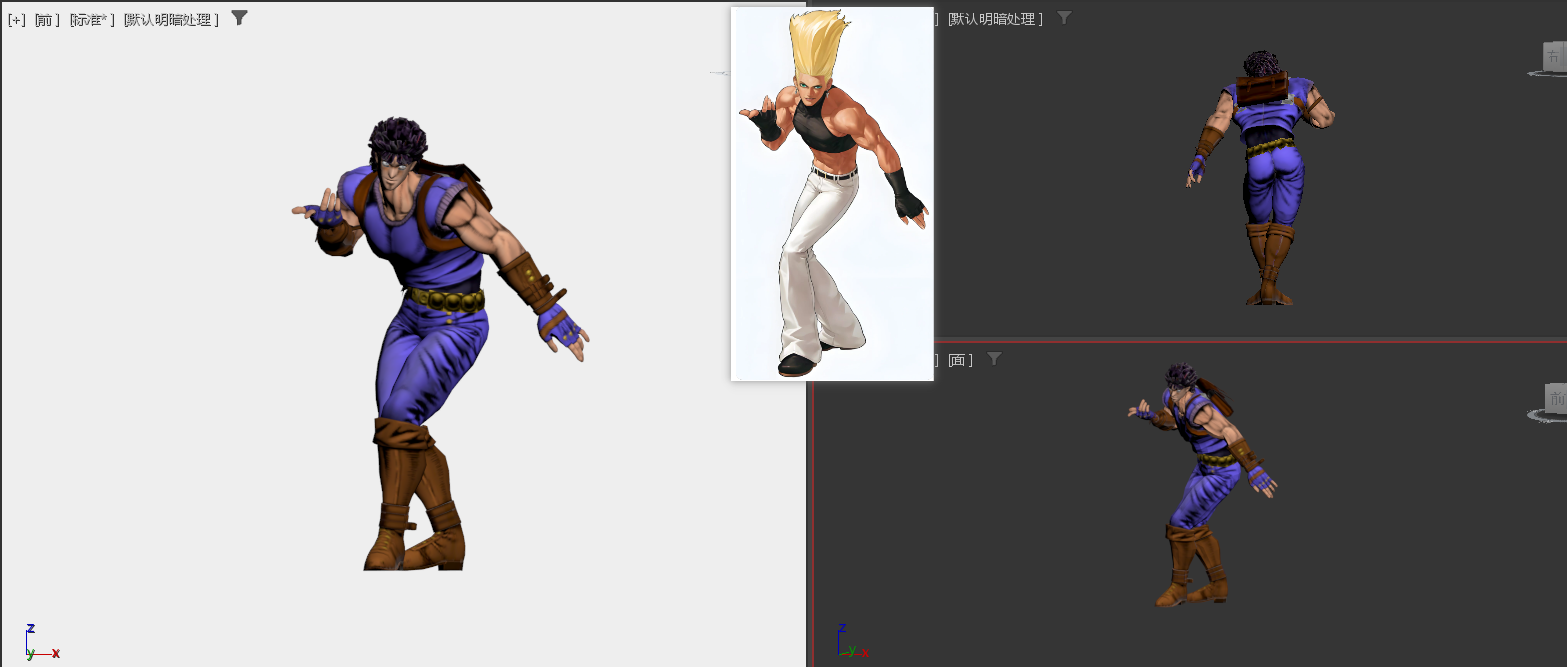The image size is (1567, 667).
Task: Open the [+] general viewport menu
Action: pyautogui.click(x=16, y=19)
